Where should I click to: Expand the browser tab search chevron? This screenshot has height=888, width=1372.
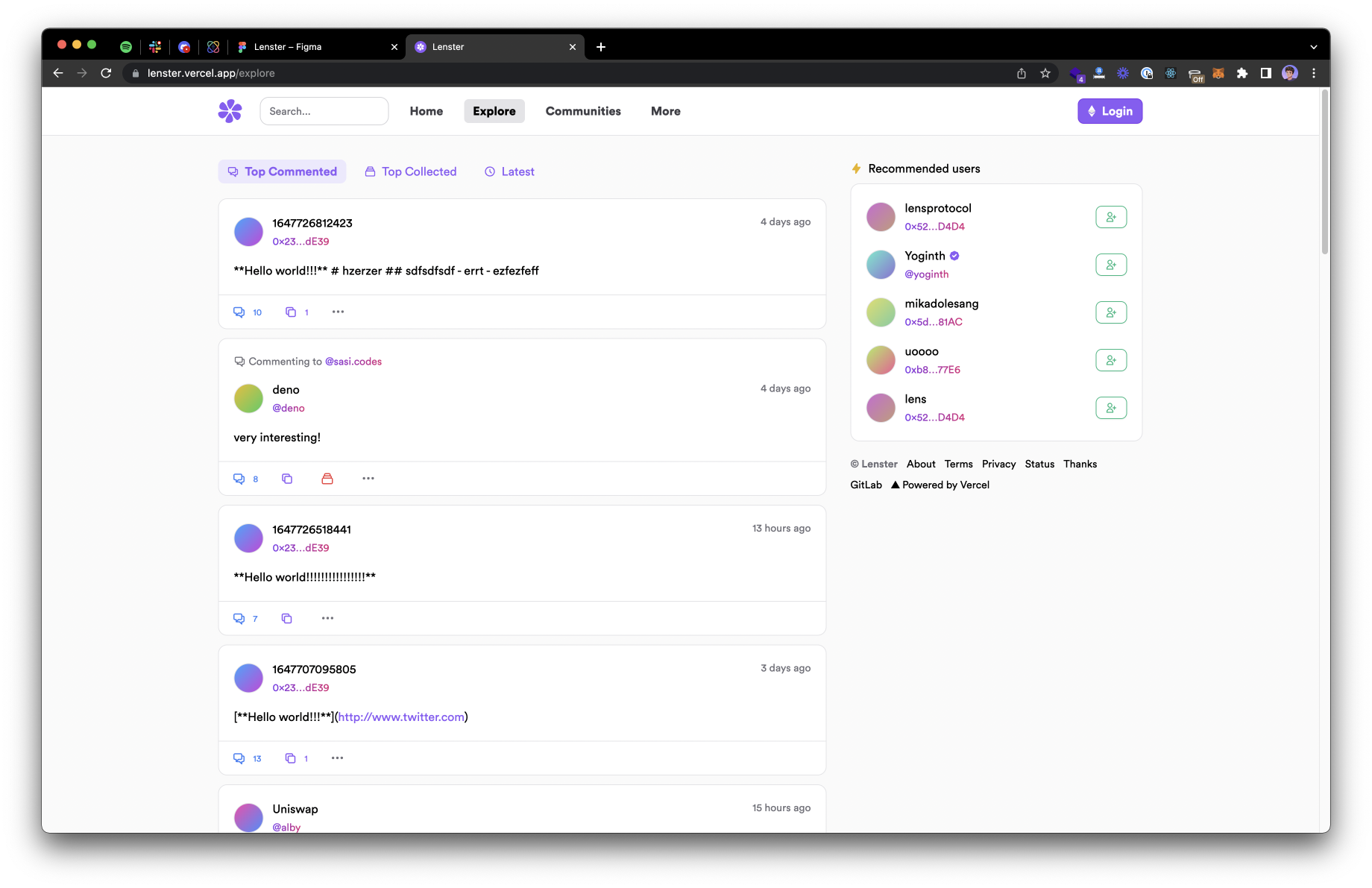(1314, 47)
